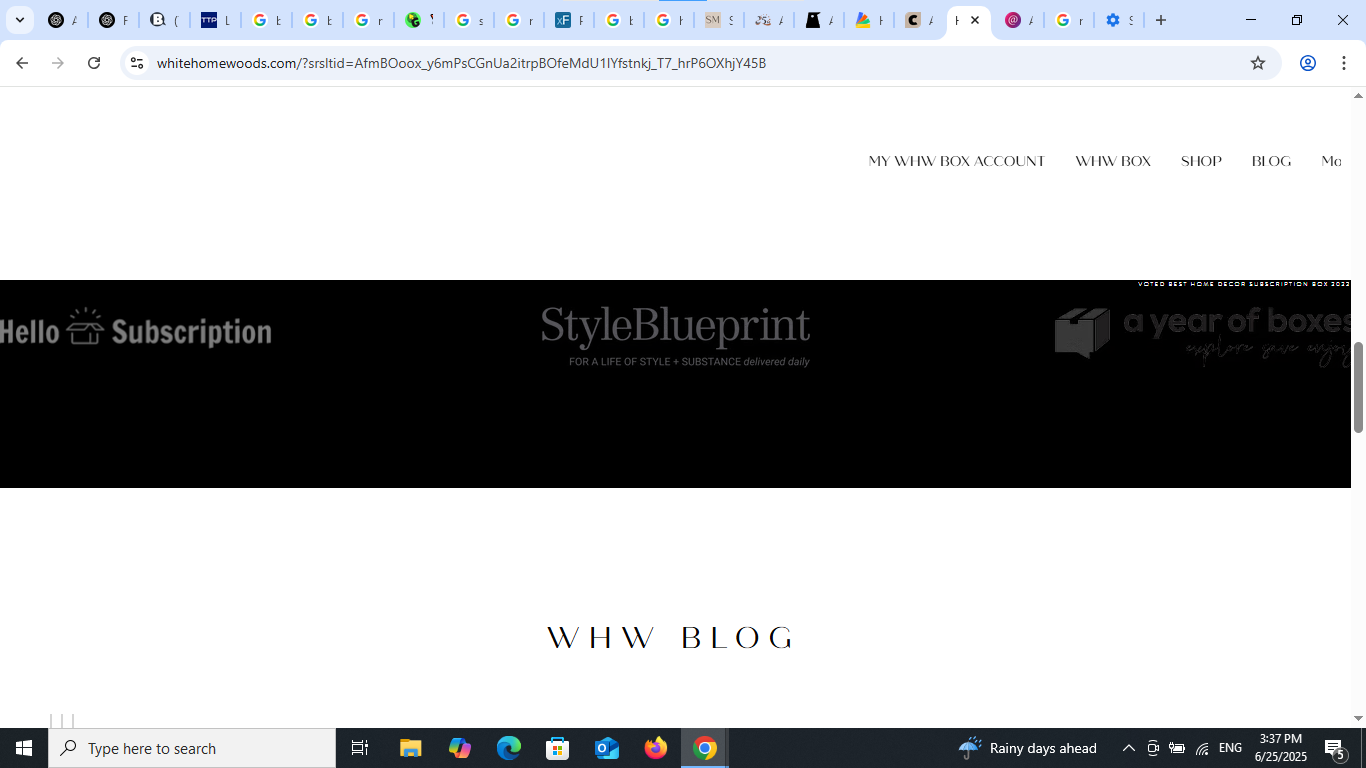Screen dimensions: 1366x768
Task: Switch to the pink @ icon tab
Action: (x=1018, y=20)
